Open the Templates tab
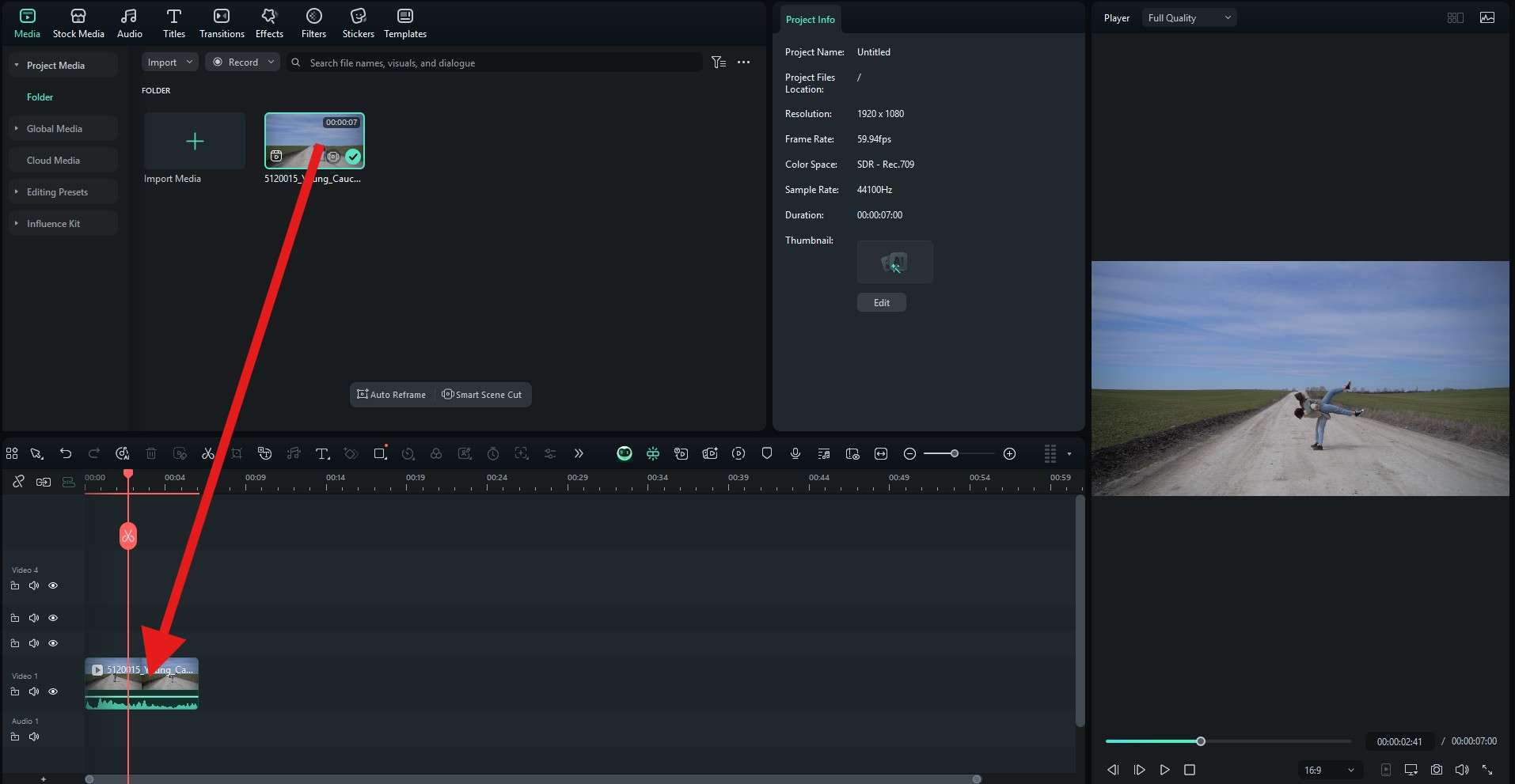 405,23
